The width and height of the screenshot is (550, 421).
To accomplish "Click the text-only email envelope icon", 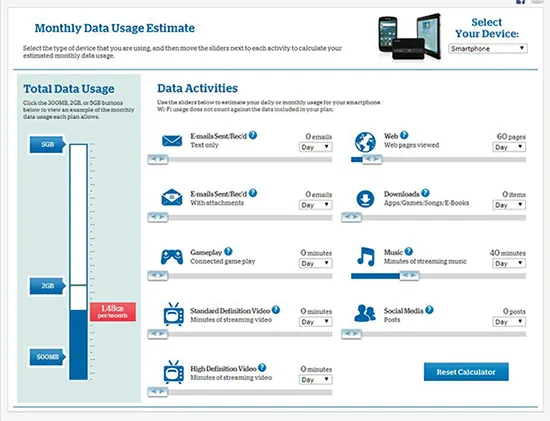I will (x=172, y=141).
